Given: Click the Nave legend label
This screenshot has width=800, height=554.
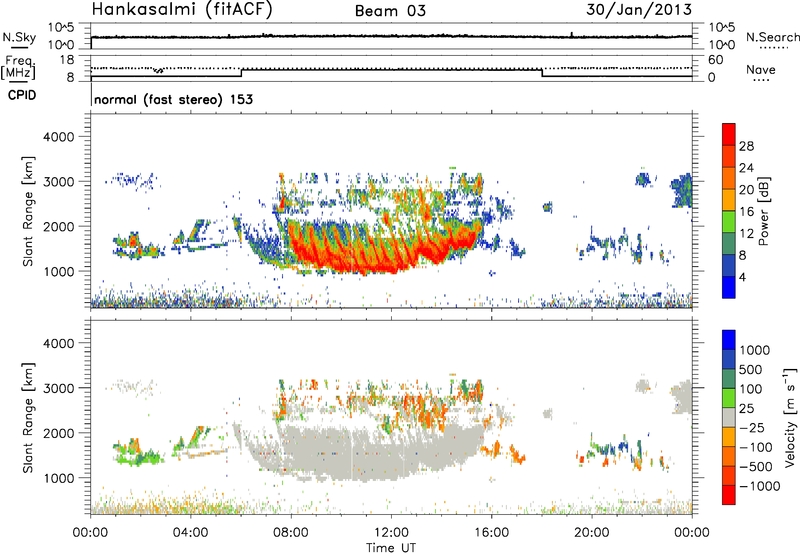Looking at the screenshot, I should (x=761, y=69).
